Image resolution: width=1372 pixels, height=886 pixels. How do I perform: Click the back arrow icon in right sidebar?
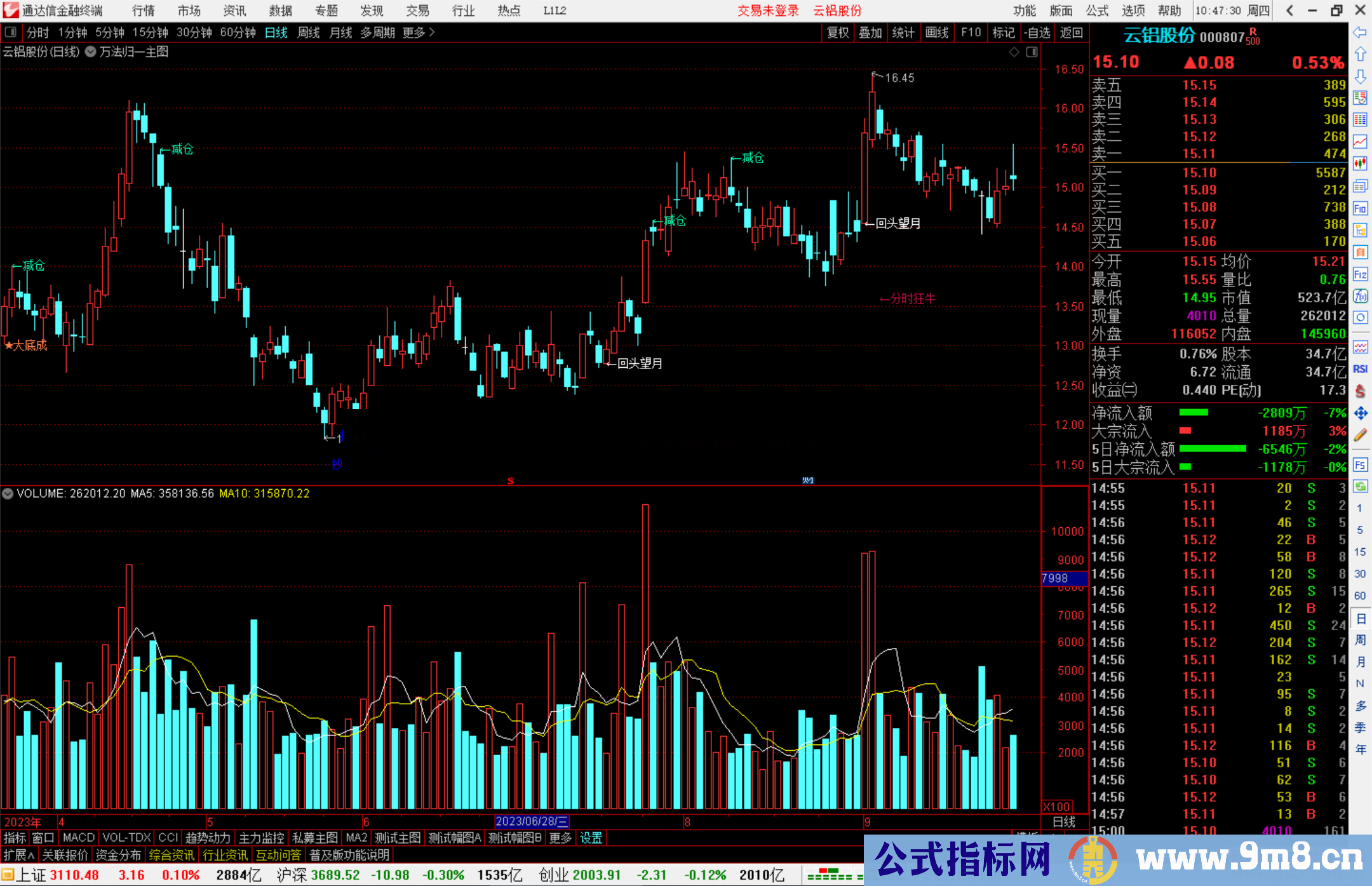pyautogui.click(x=1360, y=32)
